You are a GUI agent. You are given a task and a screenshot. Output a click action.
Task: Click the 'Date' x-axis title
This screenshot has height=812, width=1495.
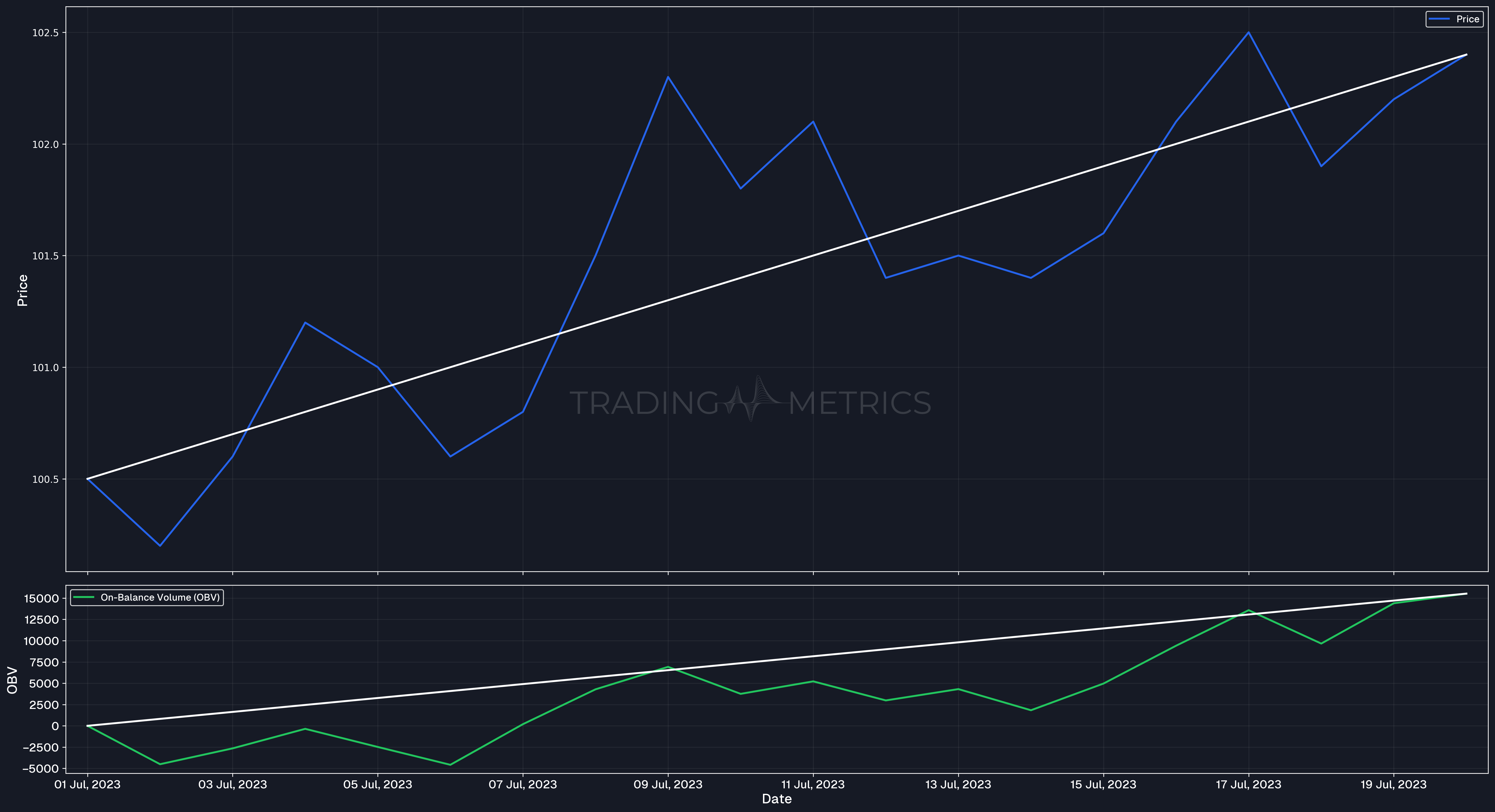point(777,799)
